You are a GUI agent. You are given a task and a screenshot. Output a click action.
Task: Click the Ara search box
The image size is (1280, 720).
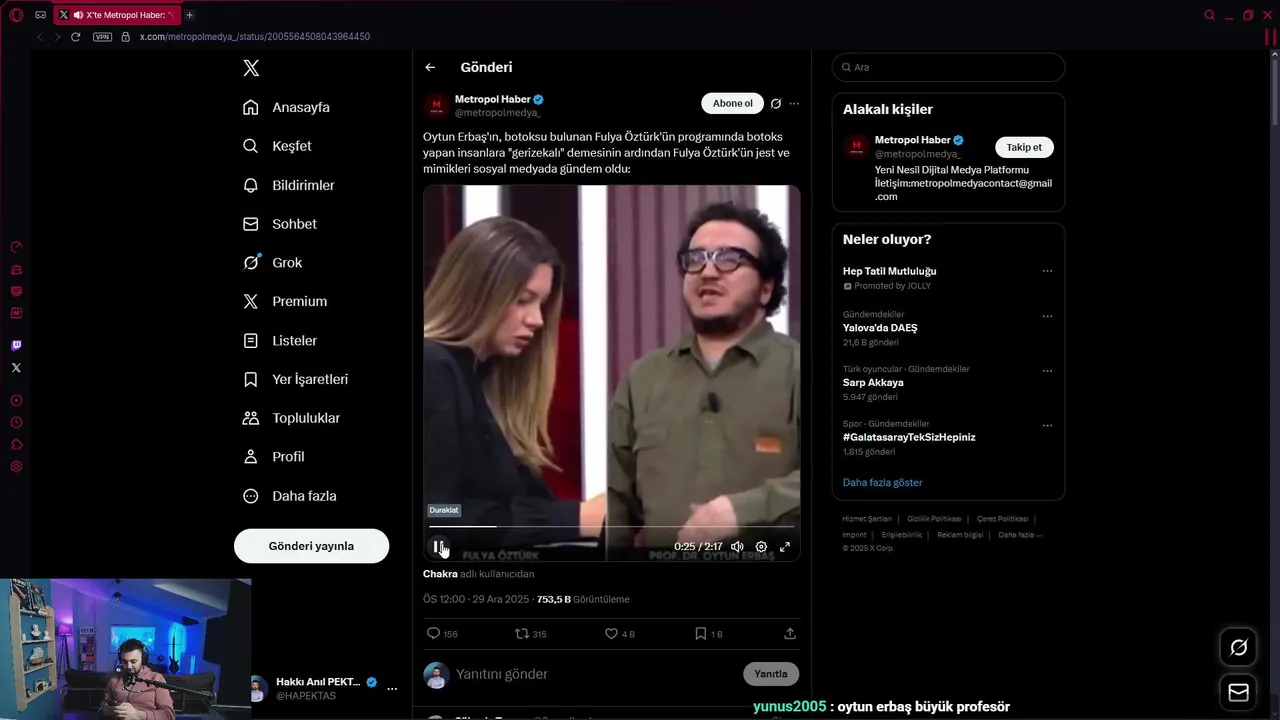(x=948, y=67)
